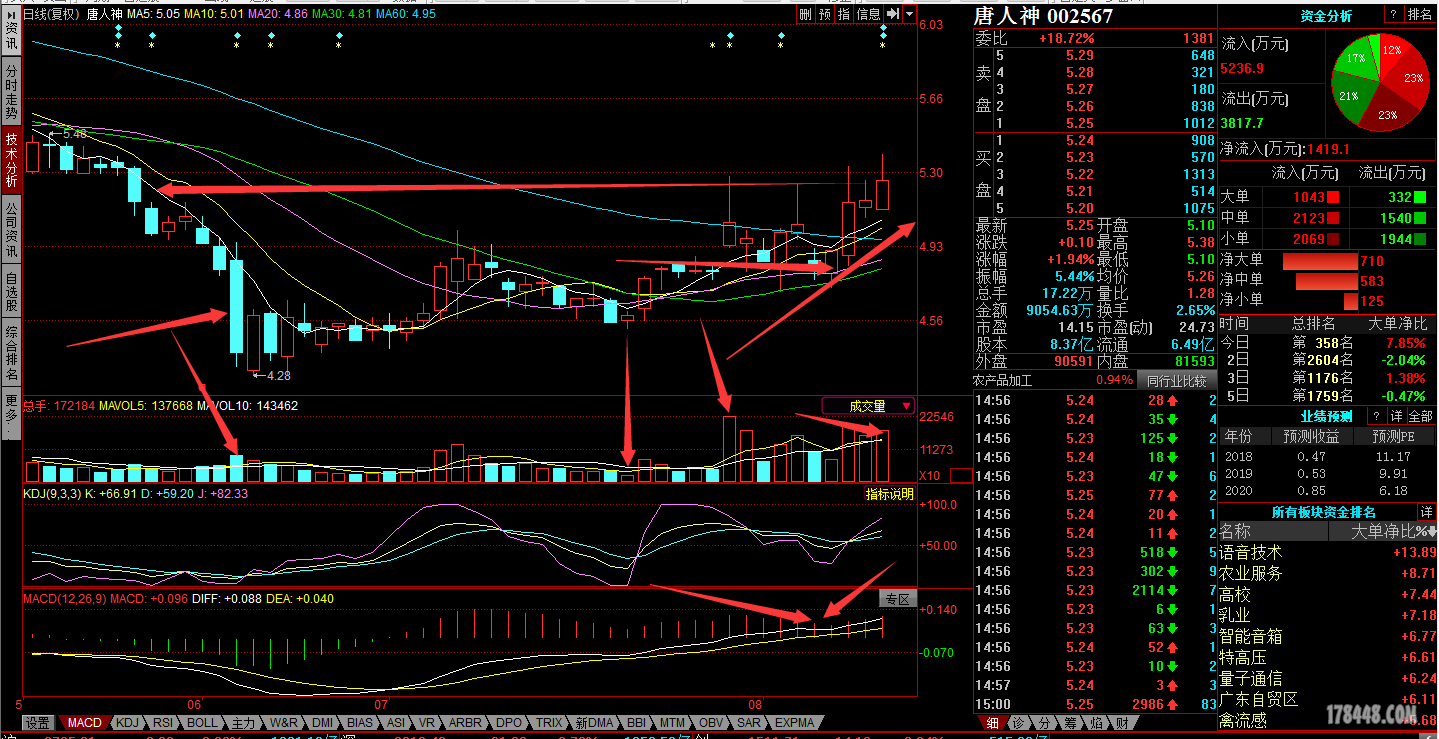Click the 删 button in the chart toolbar

[x=806, y=14]
